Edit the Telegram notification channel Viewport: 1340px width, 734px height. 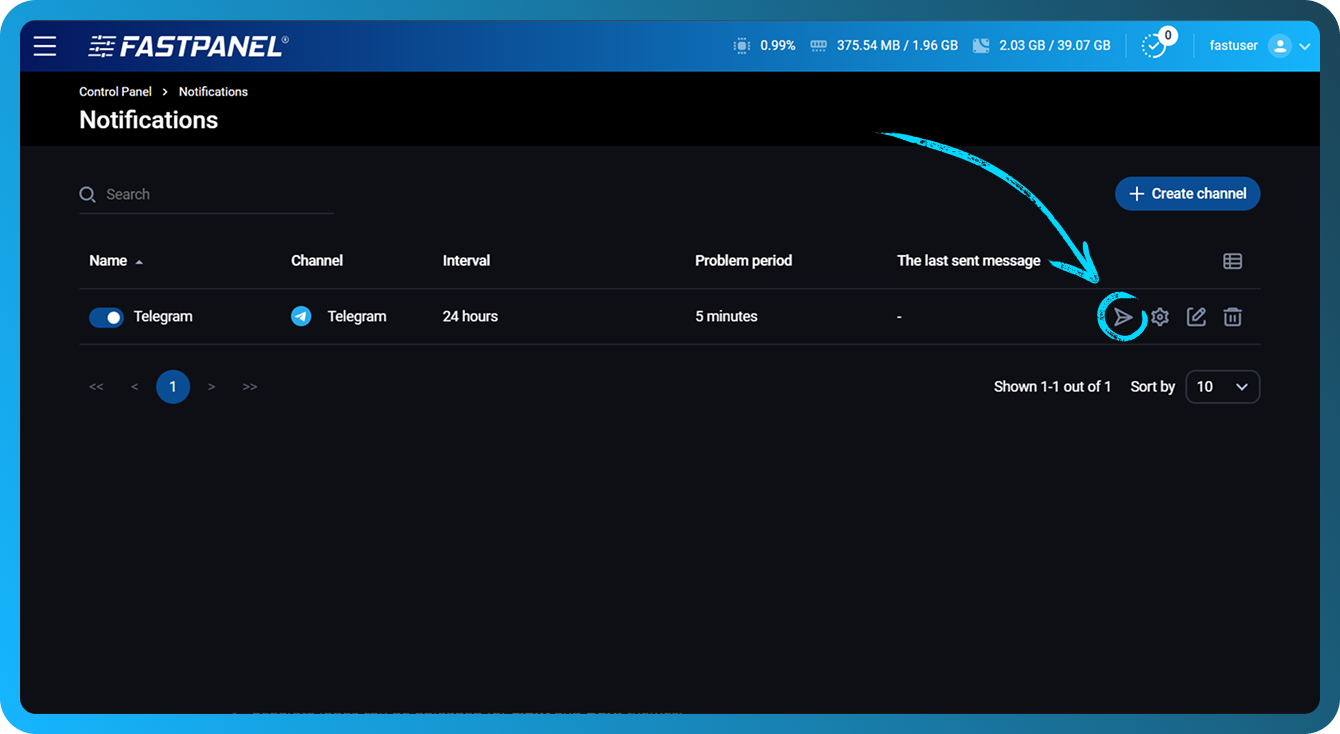click(x=1196, y=317)
